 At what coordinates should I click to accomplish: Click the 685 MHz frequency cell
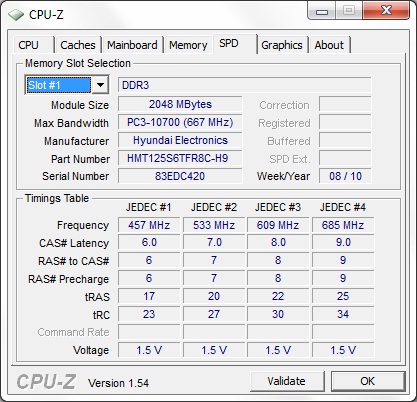(343, 225)
